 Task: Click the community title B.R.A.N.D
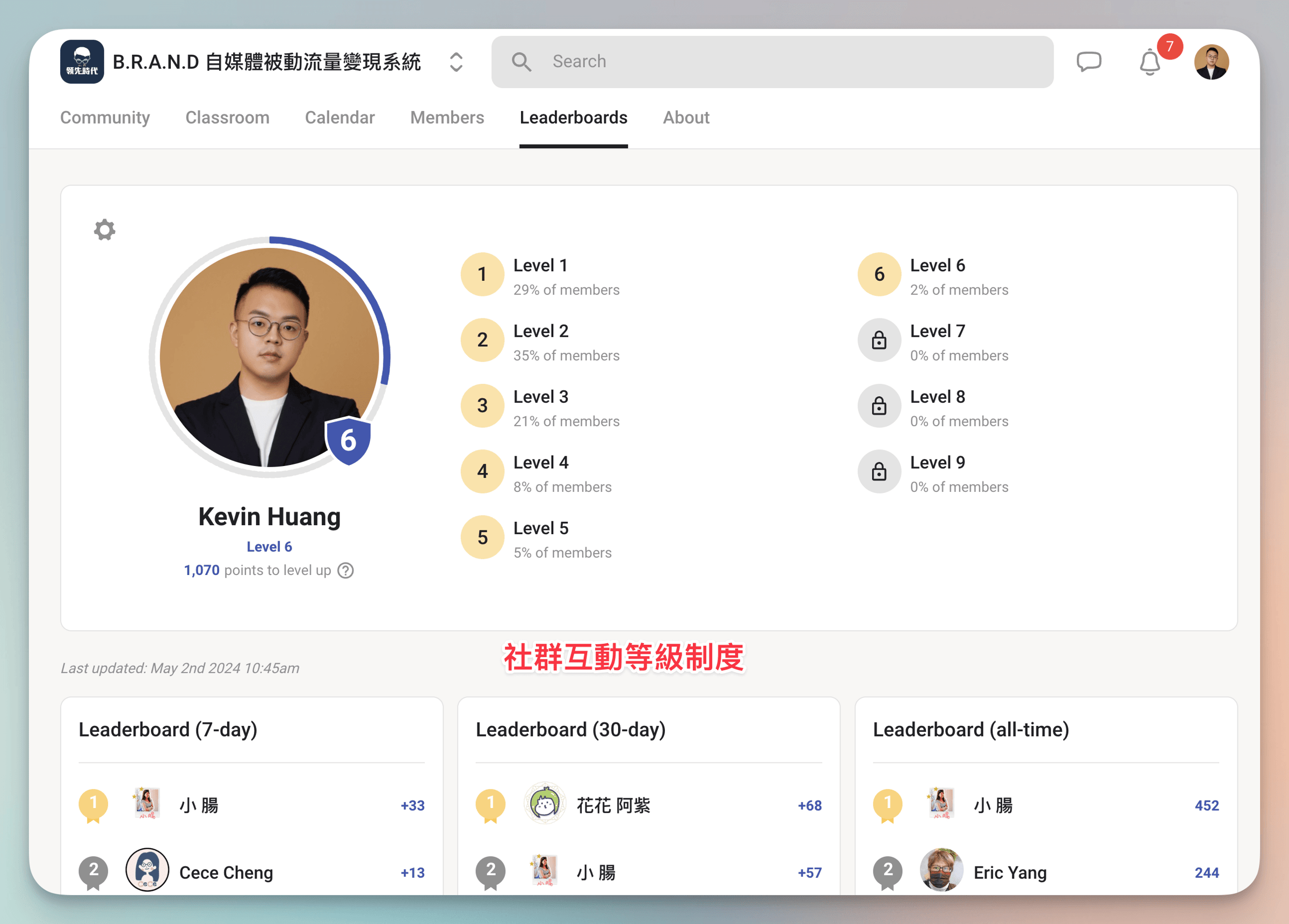267,61
